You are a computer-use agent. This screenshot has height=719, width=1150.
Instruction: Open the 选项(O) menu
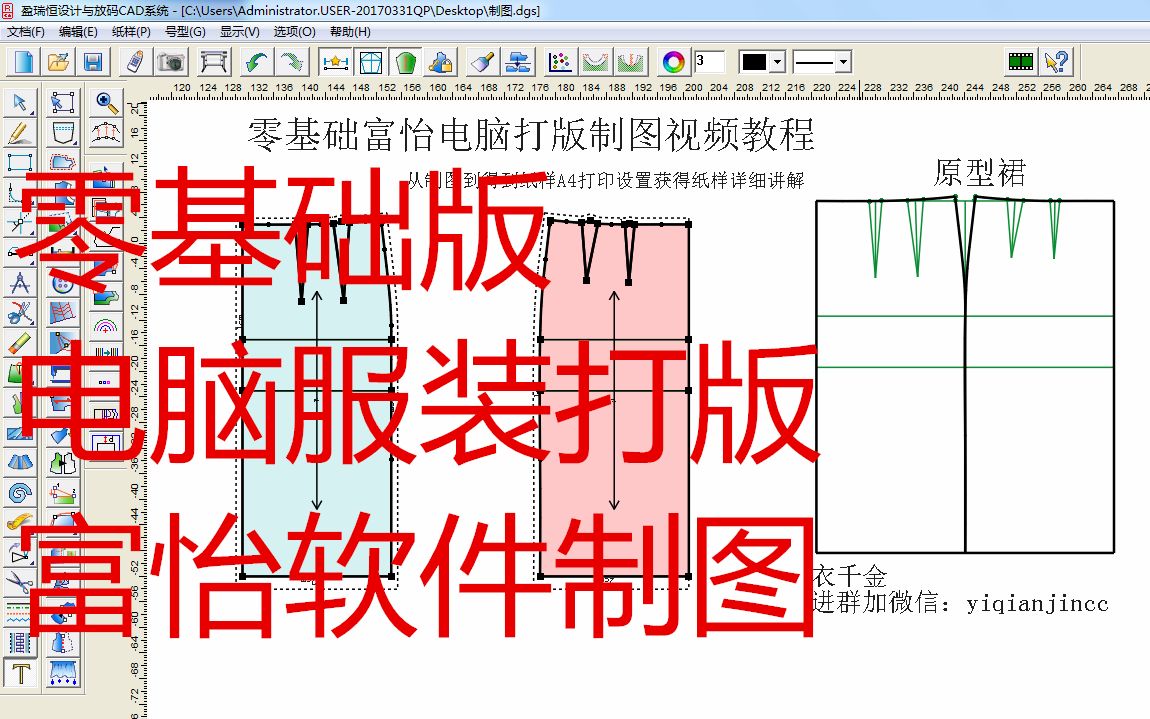(x=294, y=32)
